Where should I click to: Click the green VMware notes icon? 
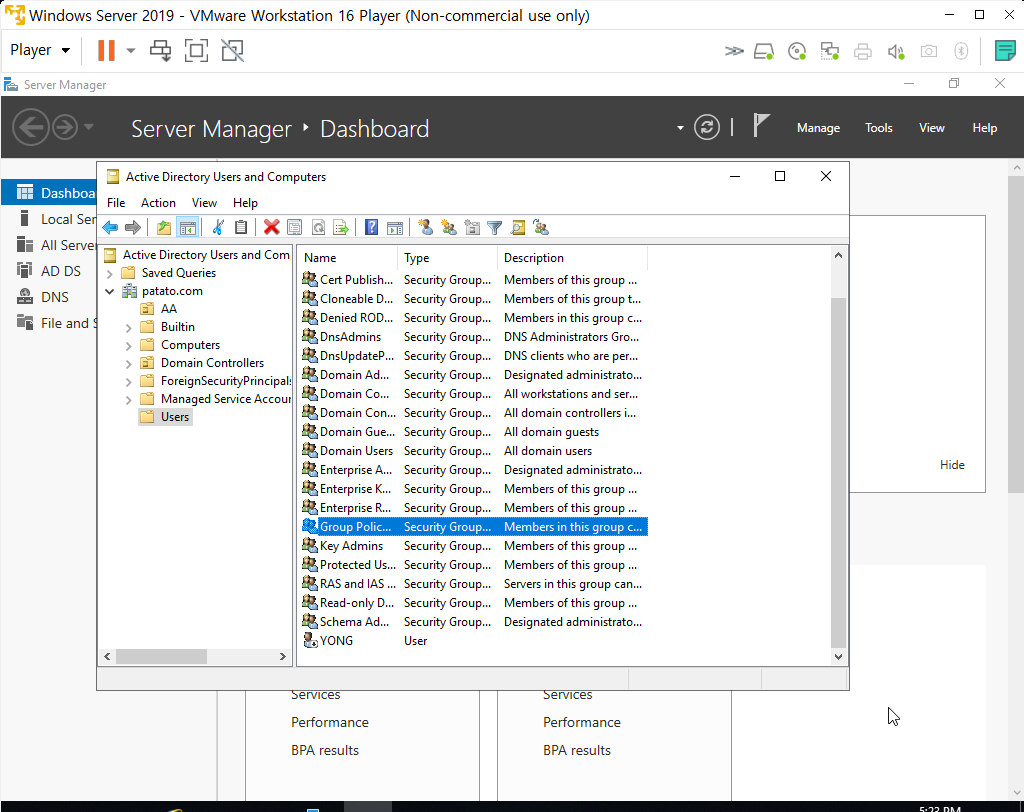tap(1005, 50)
